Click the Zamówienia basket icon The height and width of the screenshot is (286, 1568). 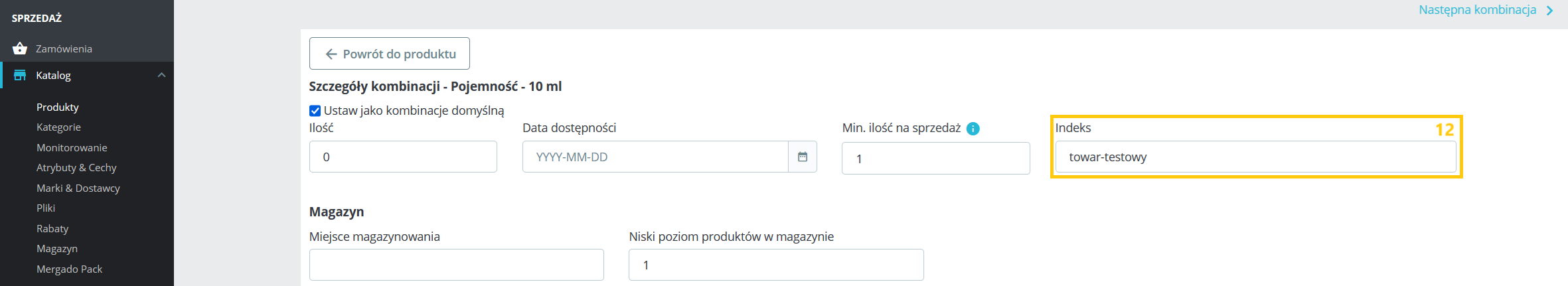point(20,48)
